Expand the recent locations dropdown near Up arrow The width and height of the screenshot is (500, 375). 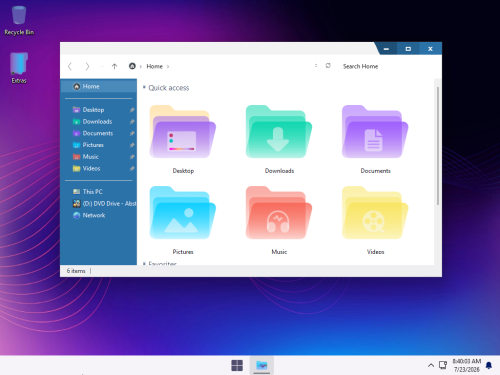coord(102,67)
